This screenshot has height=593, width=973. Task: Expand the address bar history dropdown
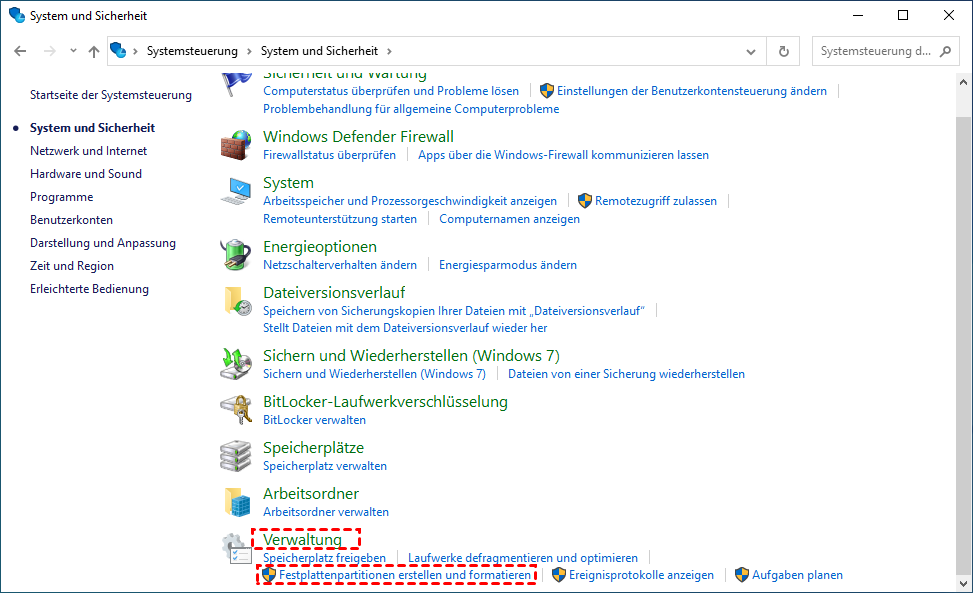click(751, 51)
